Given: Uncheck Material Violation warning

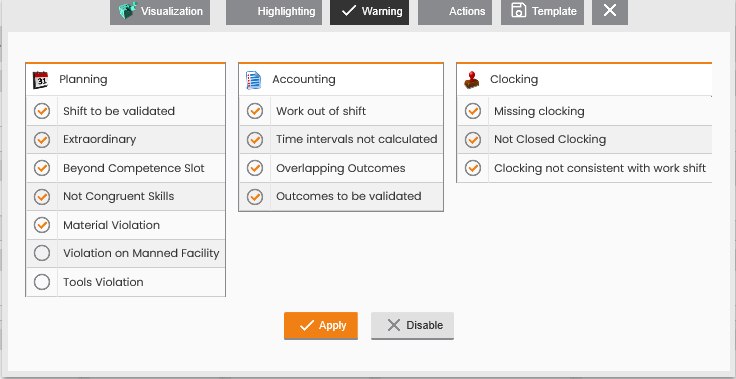Looking at the screenshot, I should click(42, 225).
